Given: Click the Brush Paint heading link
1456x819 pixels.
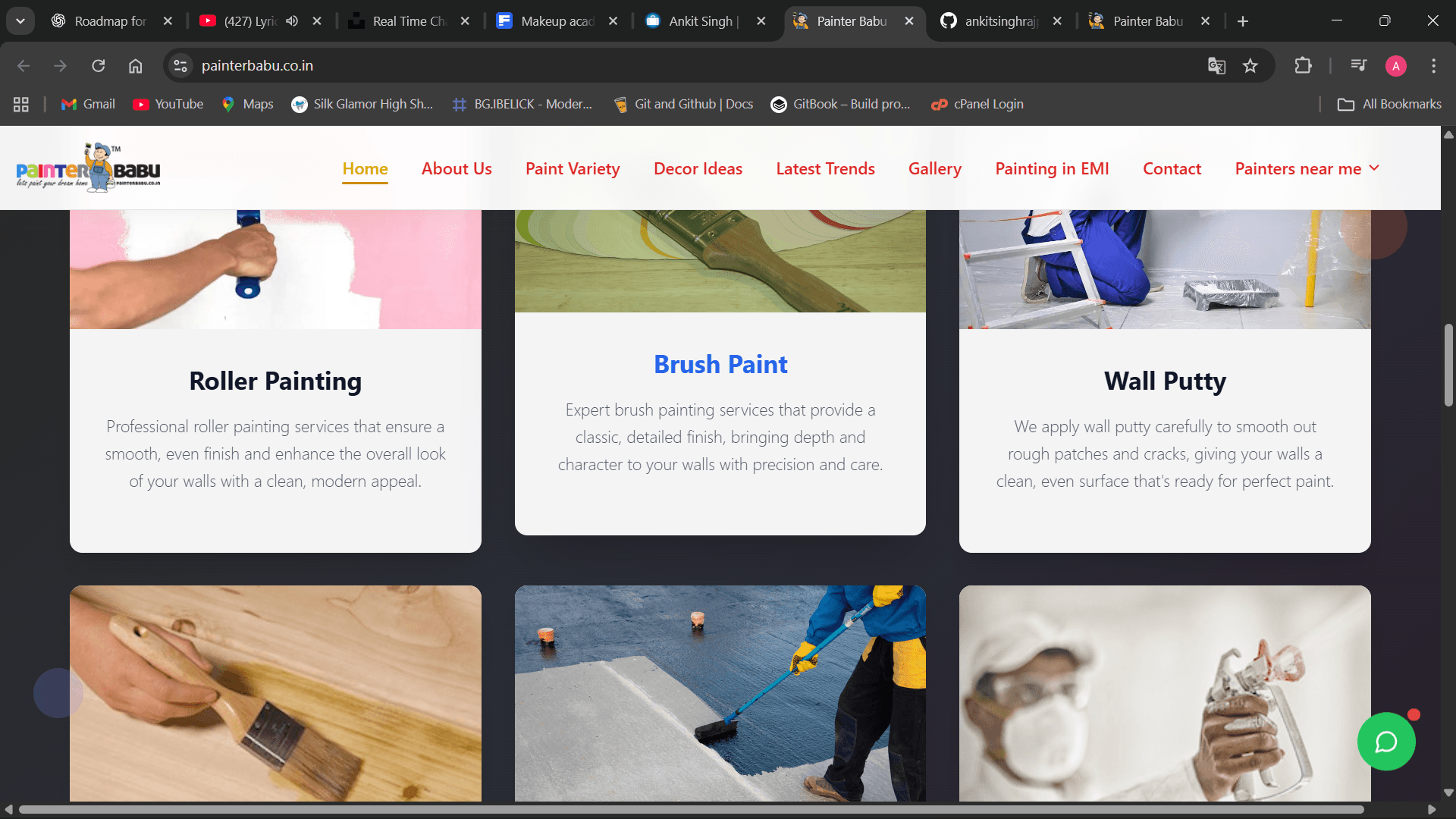Looking at the screenshot, I should pyautogui.click(x=720, y=364).
